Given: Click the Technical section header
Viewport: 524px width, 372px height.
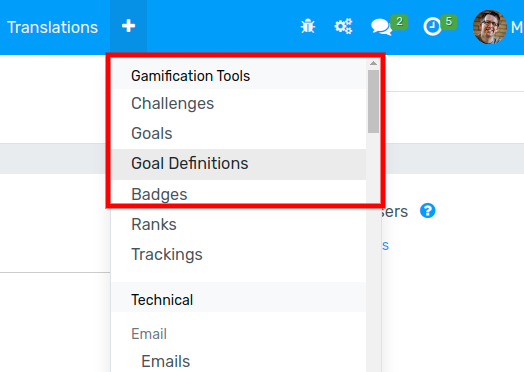Looking at the screenshot, I should (x=162, y=300).
